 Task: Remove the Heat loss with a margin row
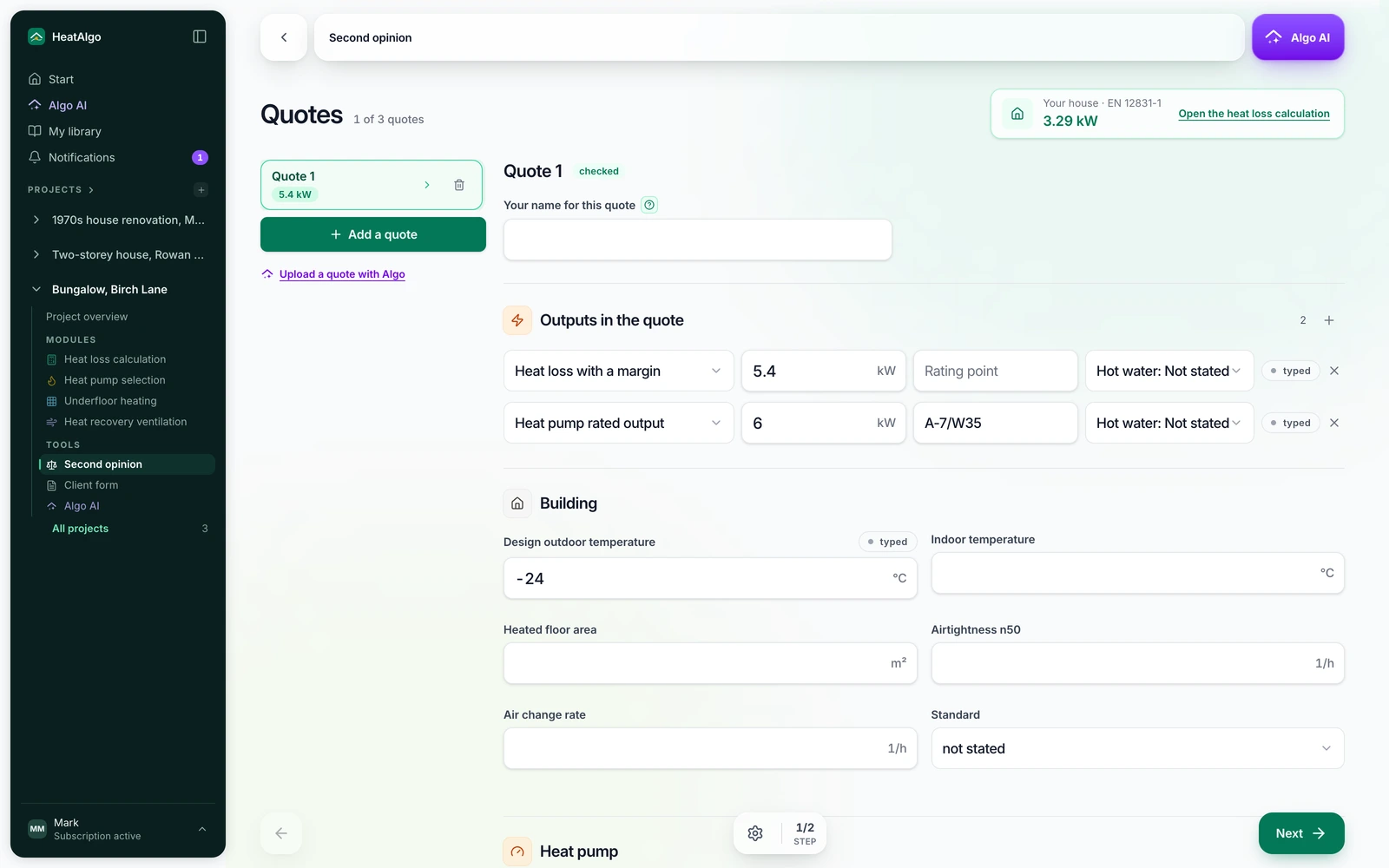[x=1334, y=371]
